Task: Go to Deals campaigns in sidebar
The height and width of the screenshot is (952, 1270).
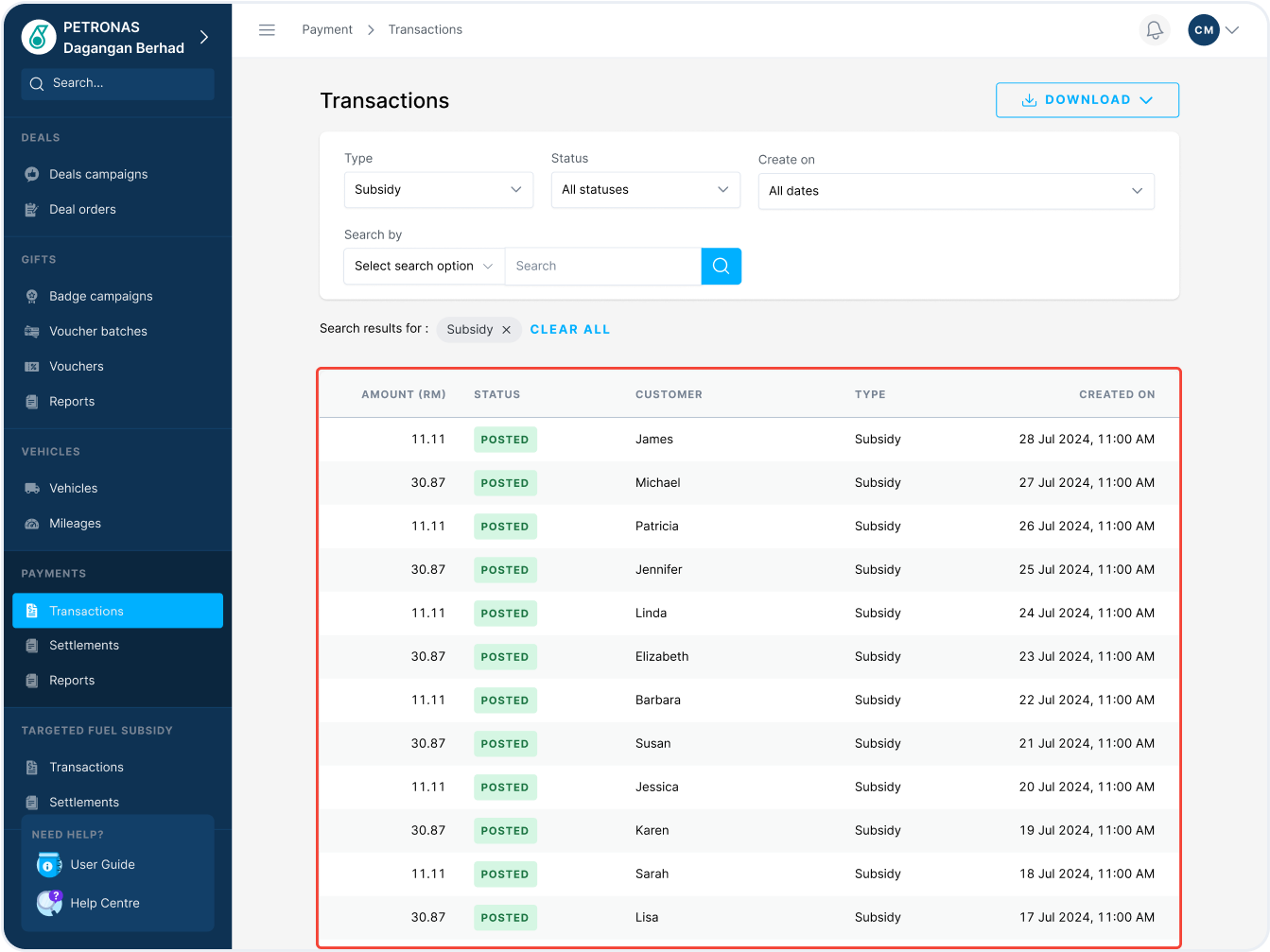Action: point(98,174)
